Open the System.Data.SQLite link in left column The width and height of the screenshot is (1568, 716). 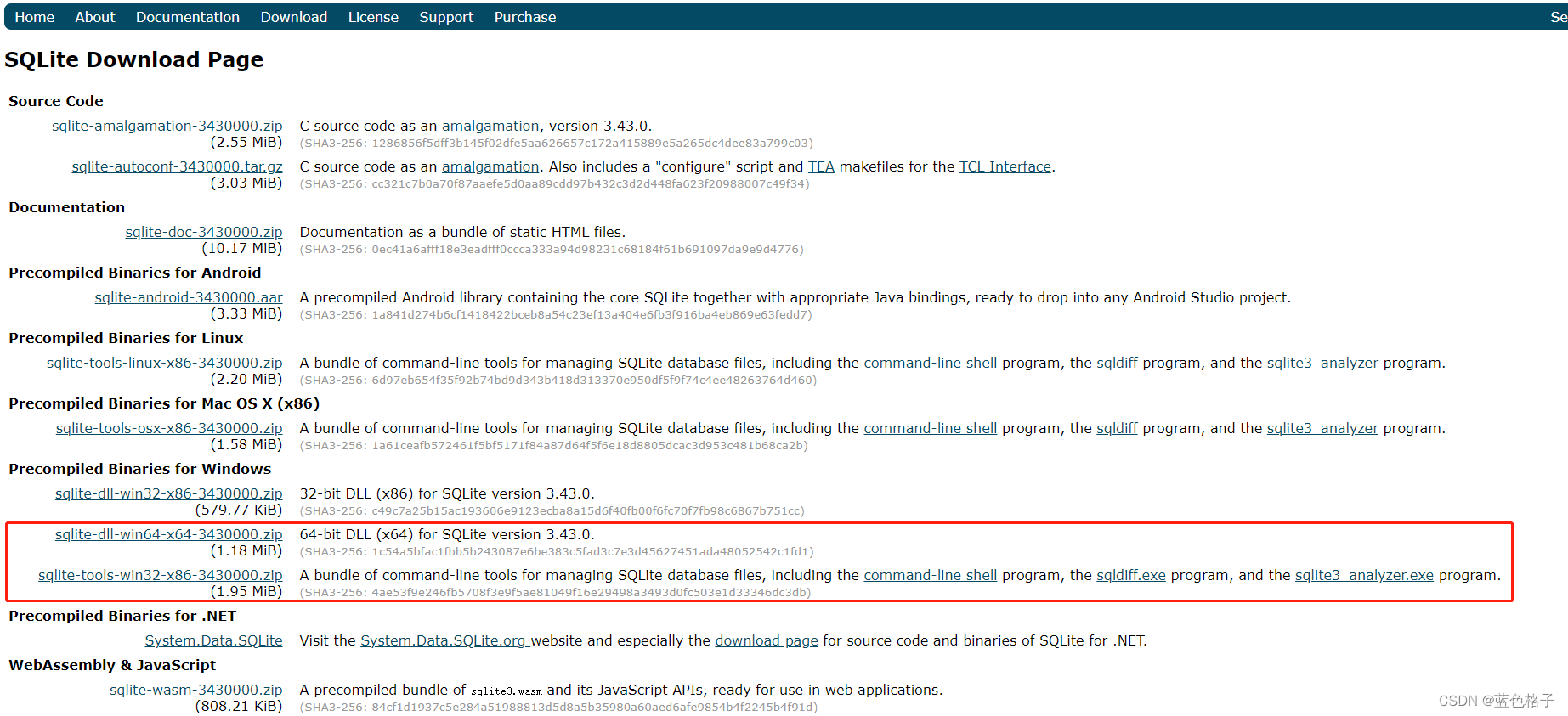point(213,640)
